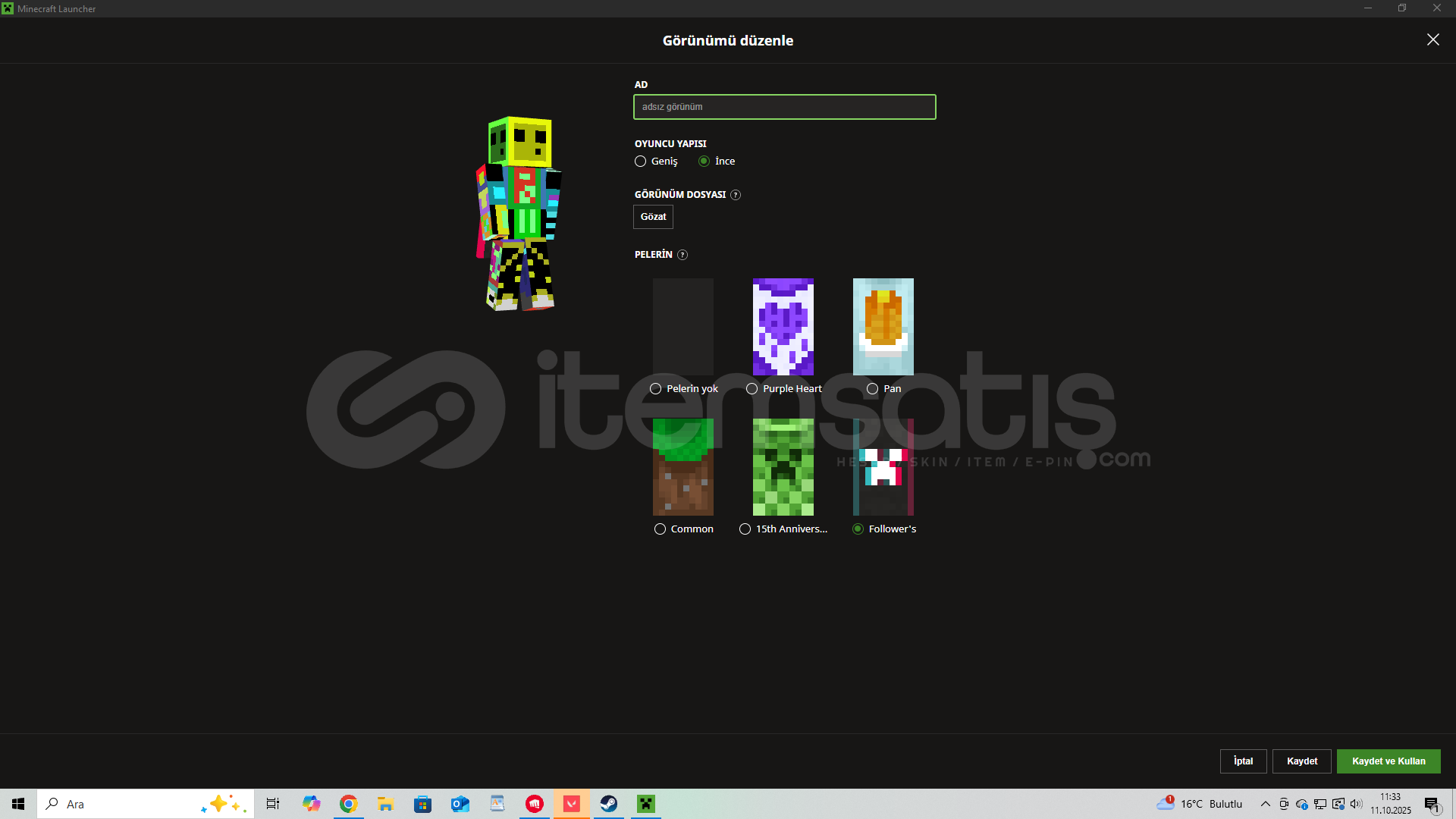Click the 15th Anniversary cape thumbnail
Screen dimensions: 1456x819
pos(783,467)
